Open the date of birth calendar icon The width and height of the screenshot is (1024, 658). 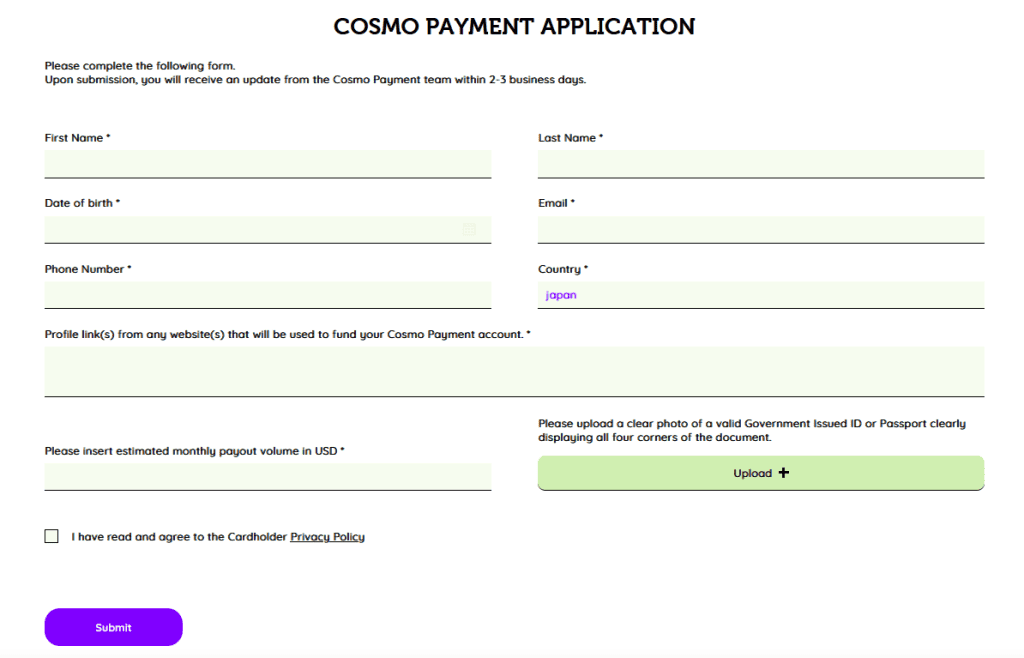click(469, 229)
